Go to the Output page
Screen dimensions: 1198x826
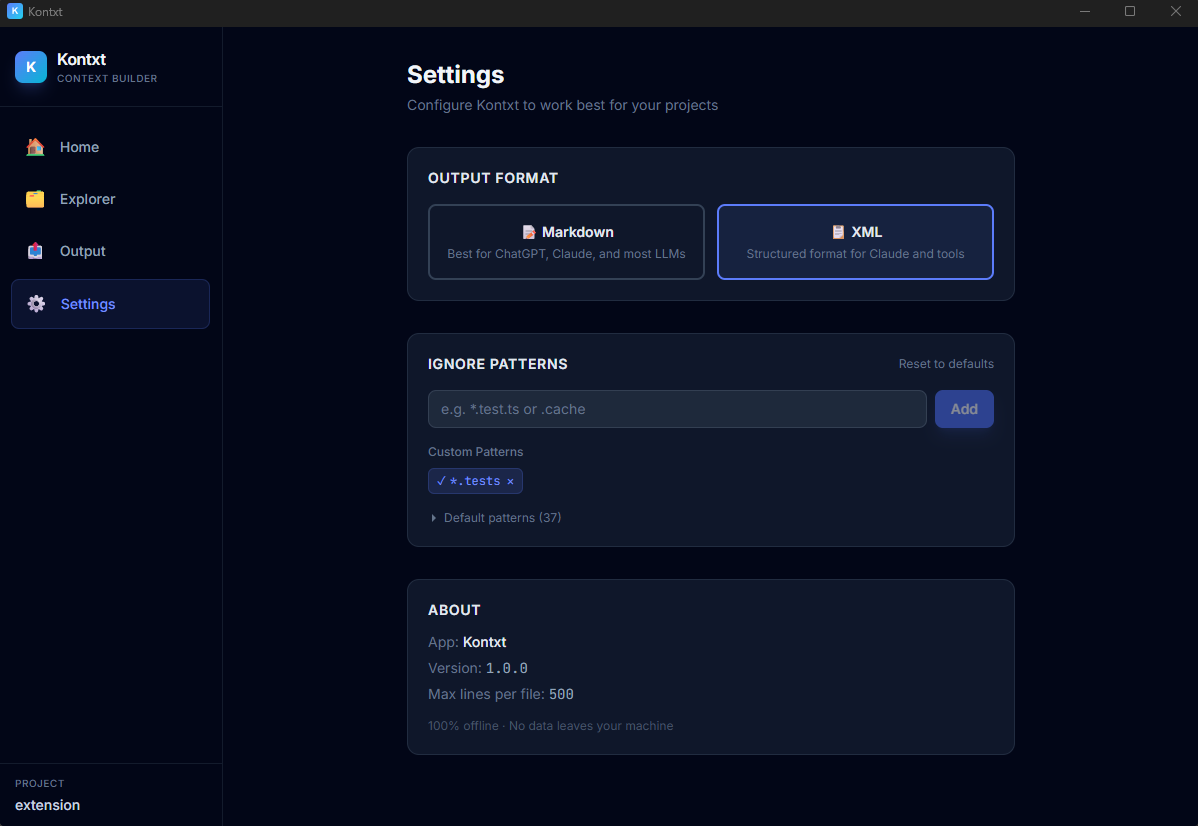tap(110, 251)
